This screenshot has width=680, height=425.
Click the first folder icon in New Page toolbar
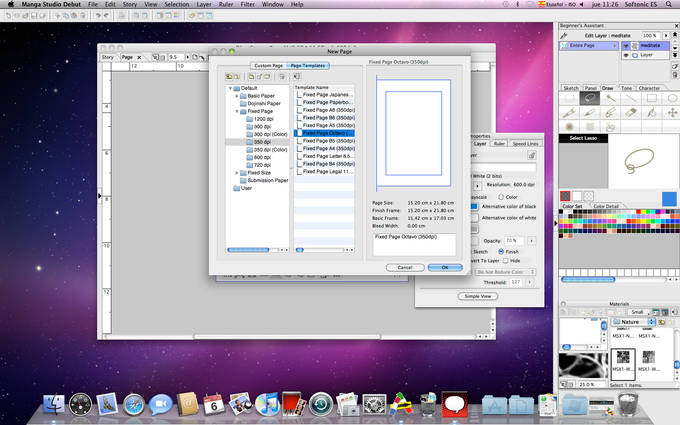pyautogui.click(x=229, y=77)
